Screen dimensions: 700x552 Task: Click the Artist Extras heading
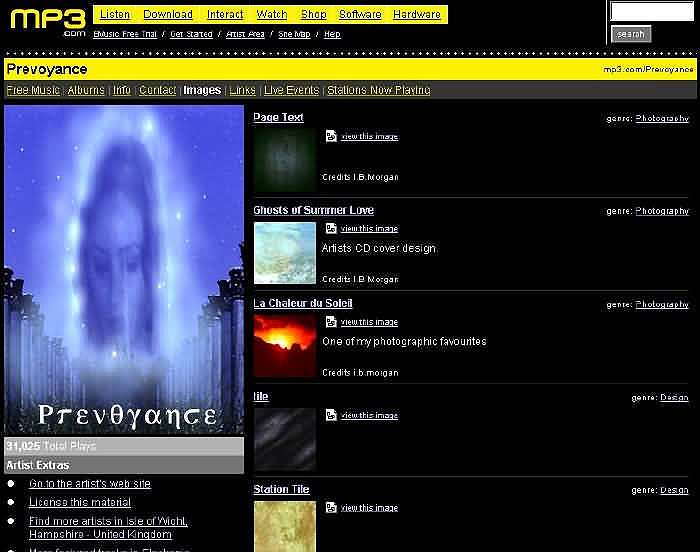[x=38, y=465]
